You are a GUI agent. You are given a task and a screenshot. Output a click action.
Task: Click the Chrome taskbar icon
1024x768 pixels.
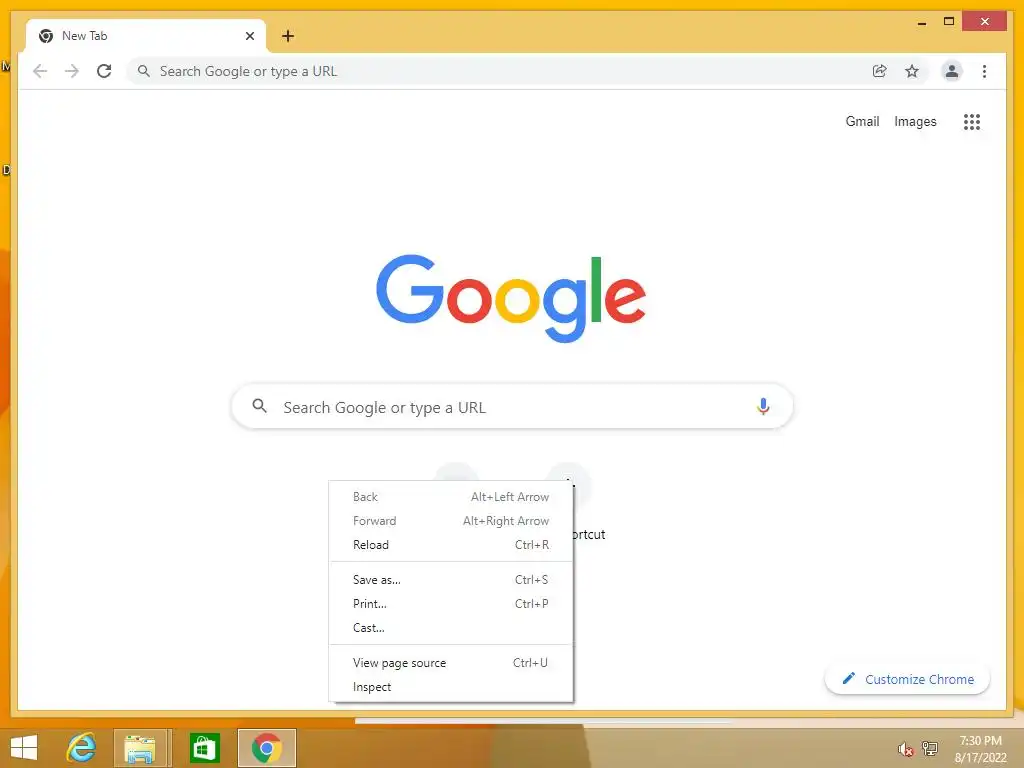click(x=266, y=748)
